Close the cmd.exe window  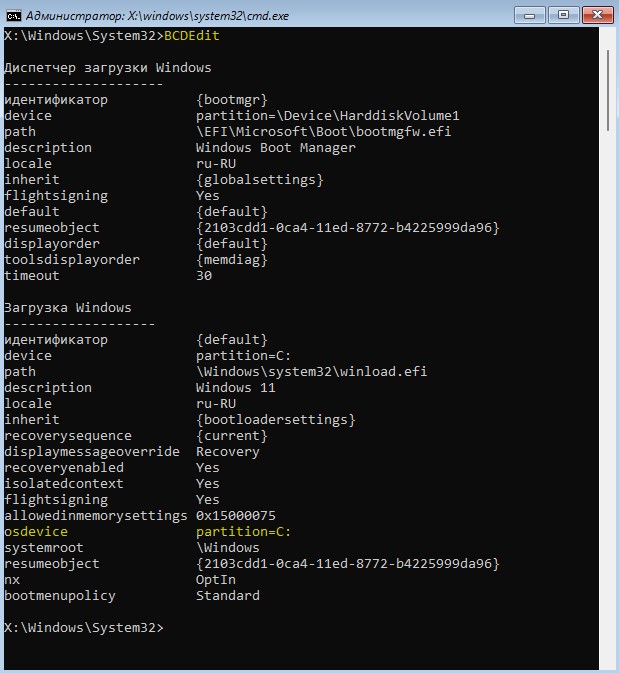click(598, 15)
